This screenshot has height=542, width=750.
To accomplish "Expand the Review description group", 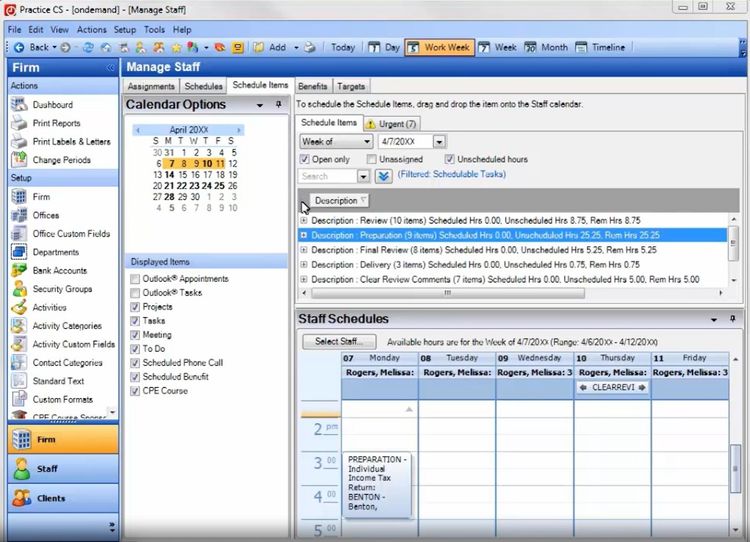I will (304, 221).
